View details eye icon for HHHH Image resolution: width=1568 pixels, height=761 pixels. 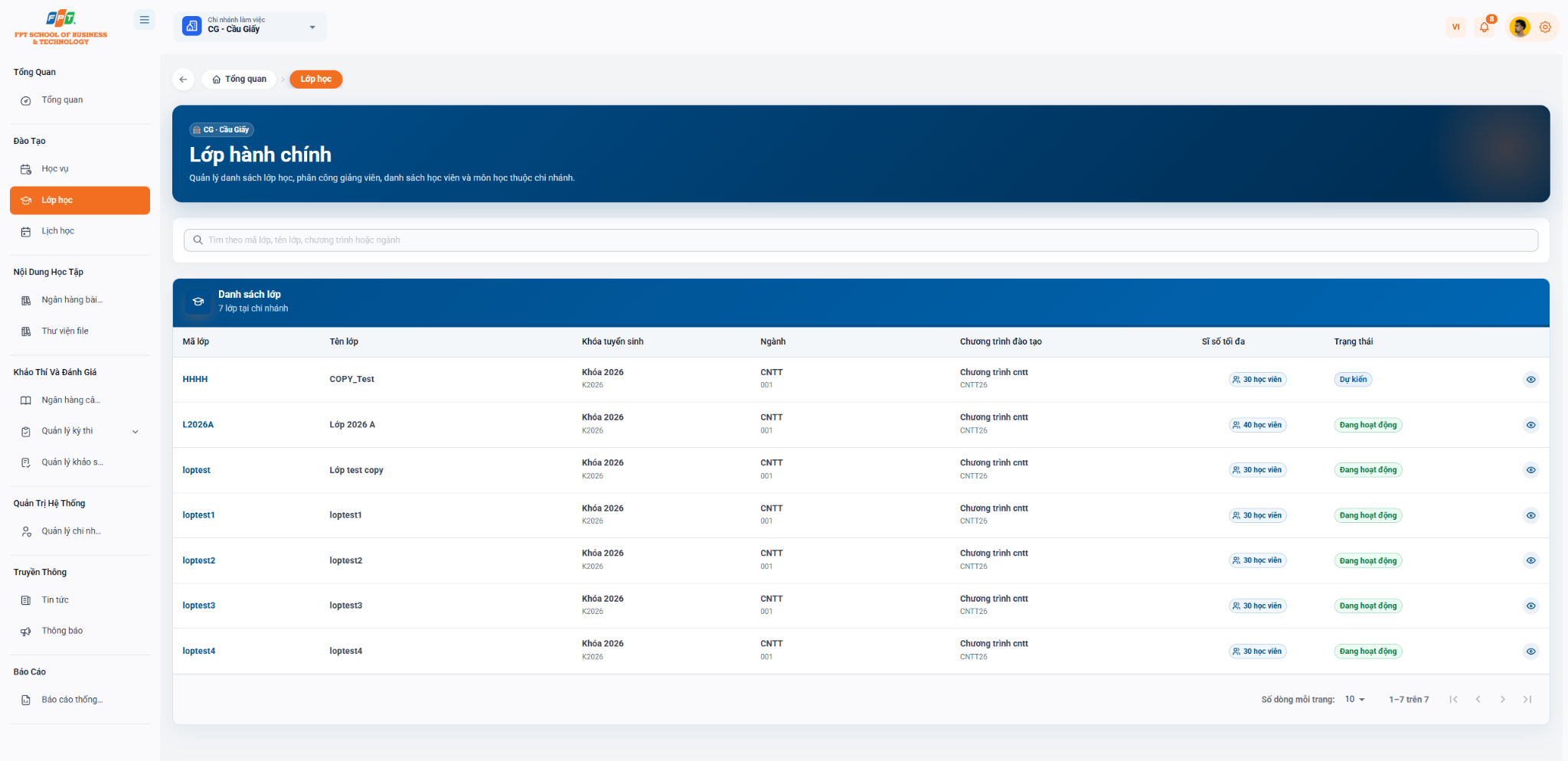1530,380
